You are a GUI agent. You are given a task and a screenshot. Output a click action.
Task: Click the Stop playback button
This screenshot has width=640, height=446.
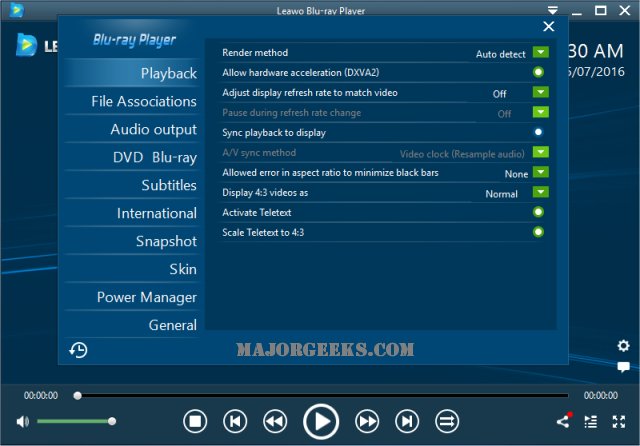tap(195, 421)
